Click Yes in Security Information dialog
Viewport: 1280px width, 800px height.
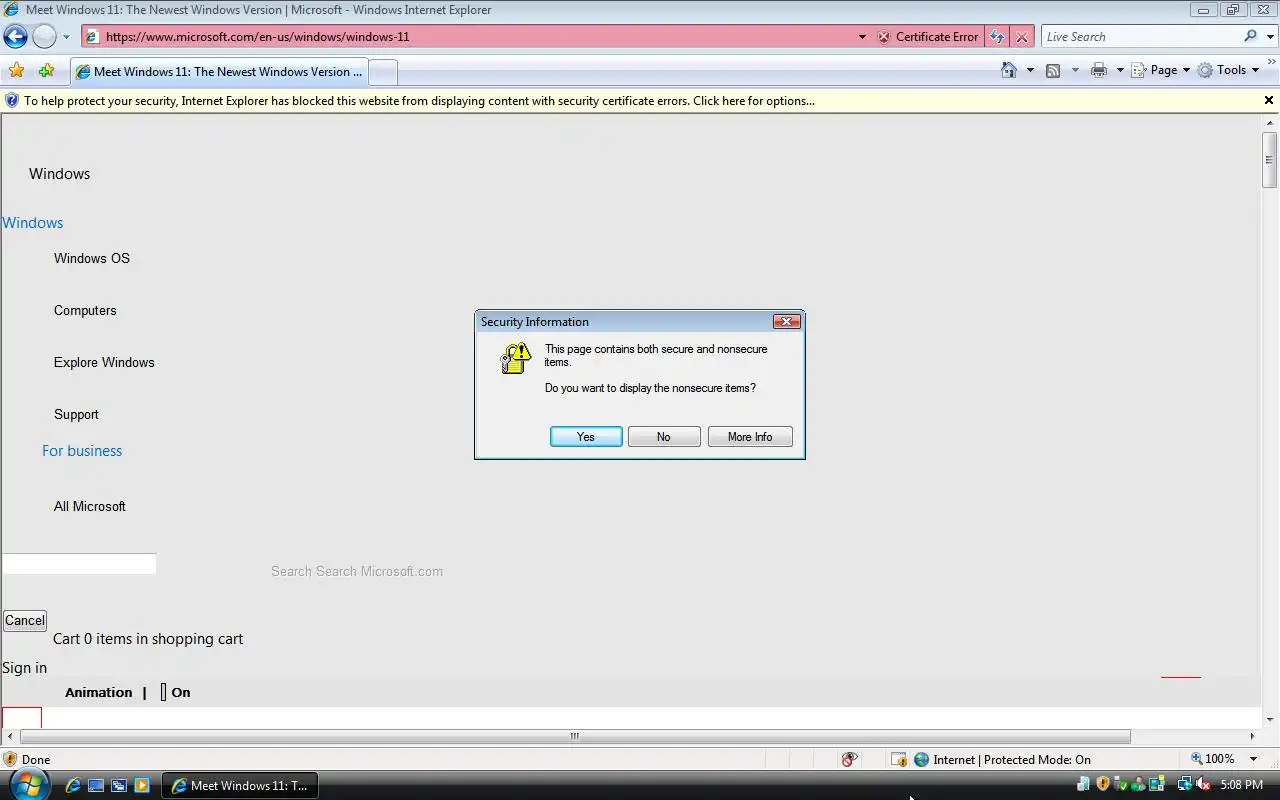586,437
